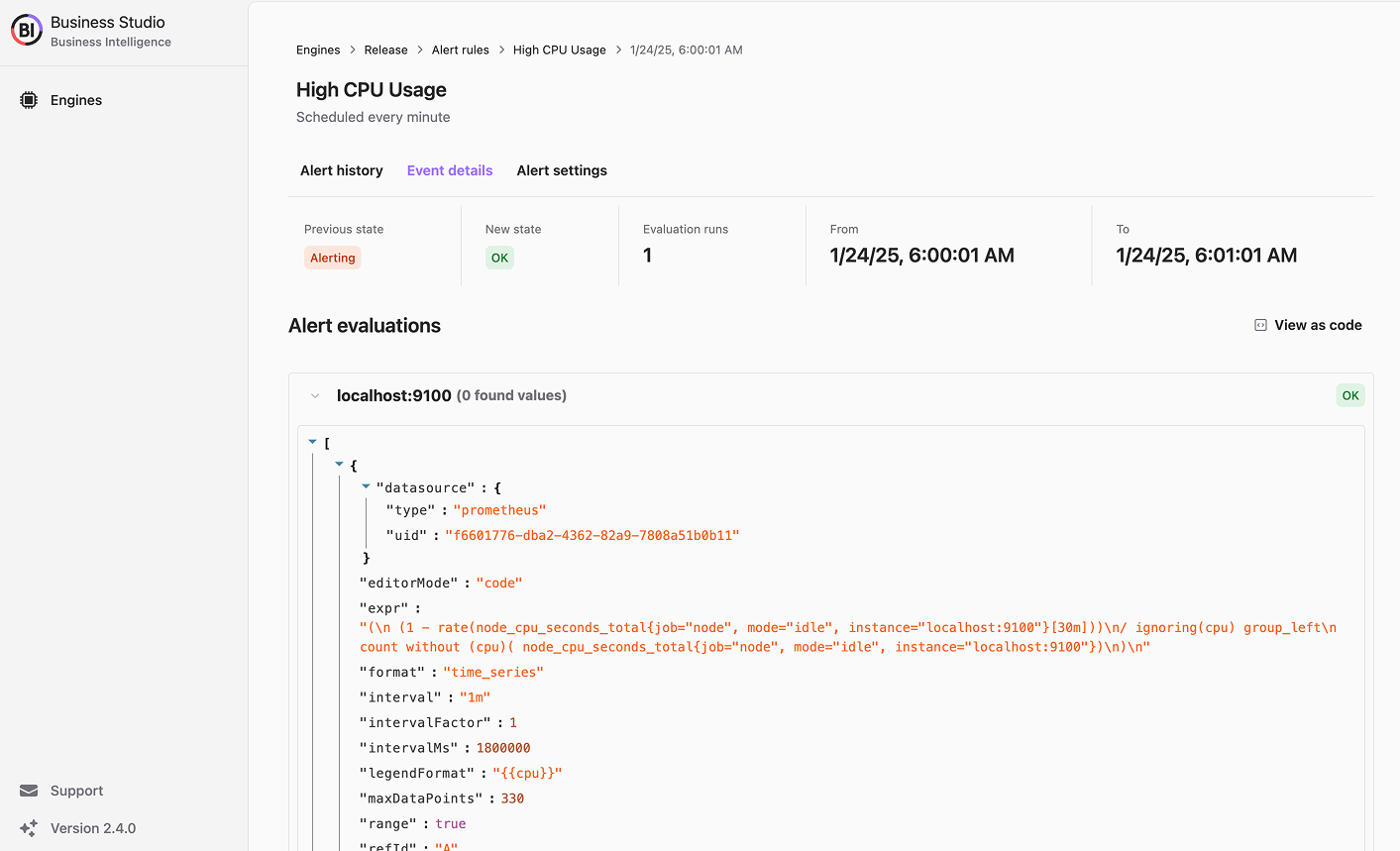Screen dimensions: 1400x851
Task: Click the 1/24/25, 6:00:01 AM breadcrumb
Action: coord(687,50)
